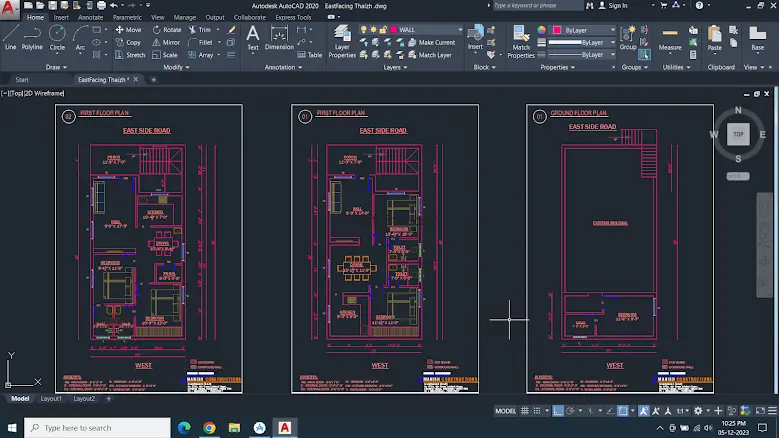Select the Line drawing tool
The height and width of the screenshot is (438, 779).
coord(10,36)
